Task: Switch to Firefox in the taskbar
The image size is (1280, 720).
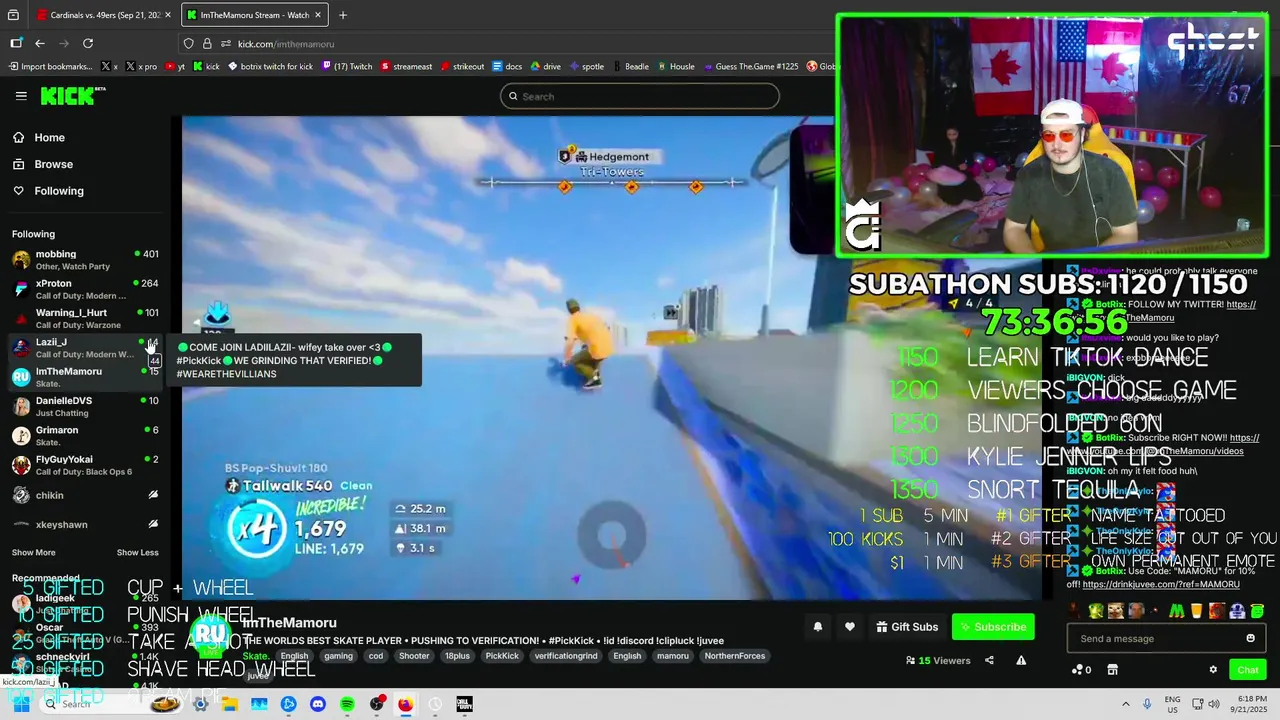Action: [405, 704]
